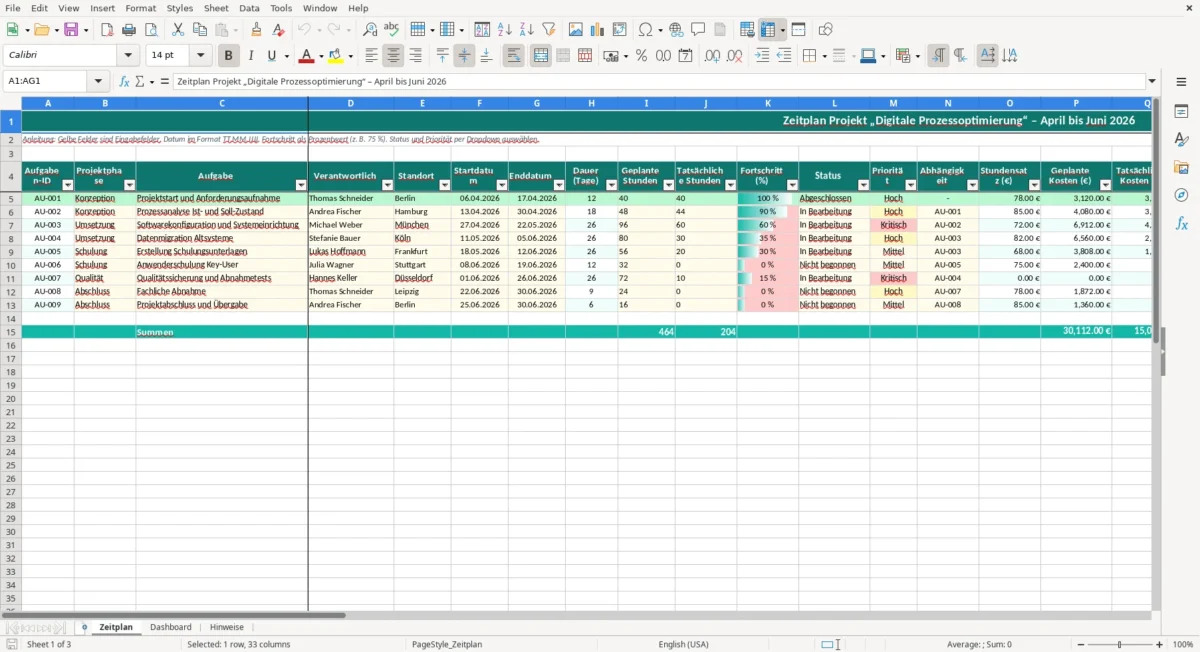Click Format as Percent icon

coord(641,56)
